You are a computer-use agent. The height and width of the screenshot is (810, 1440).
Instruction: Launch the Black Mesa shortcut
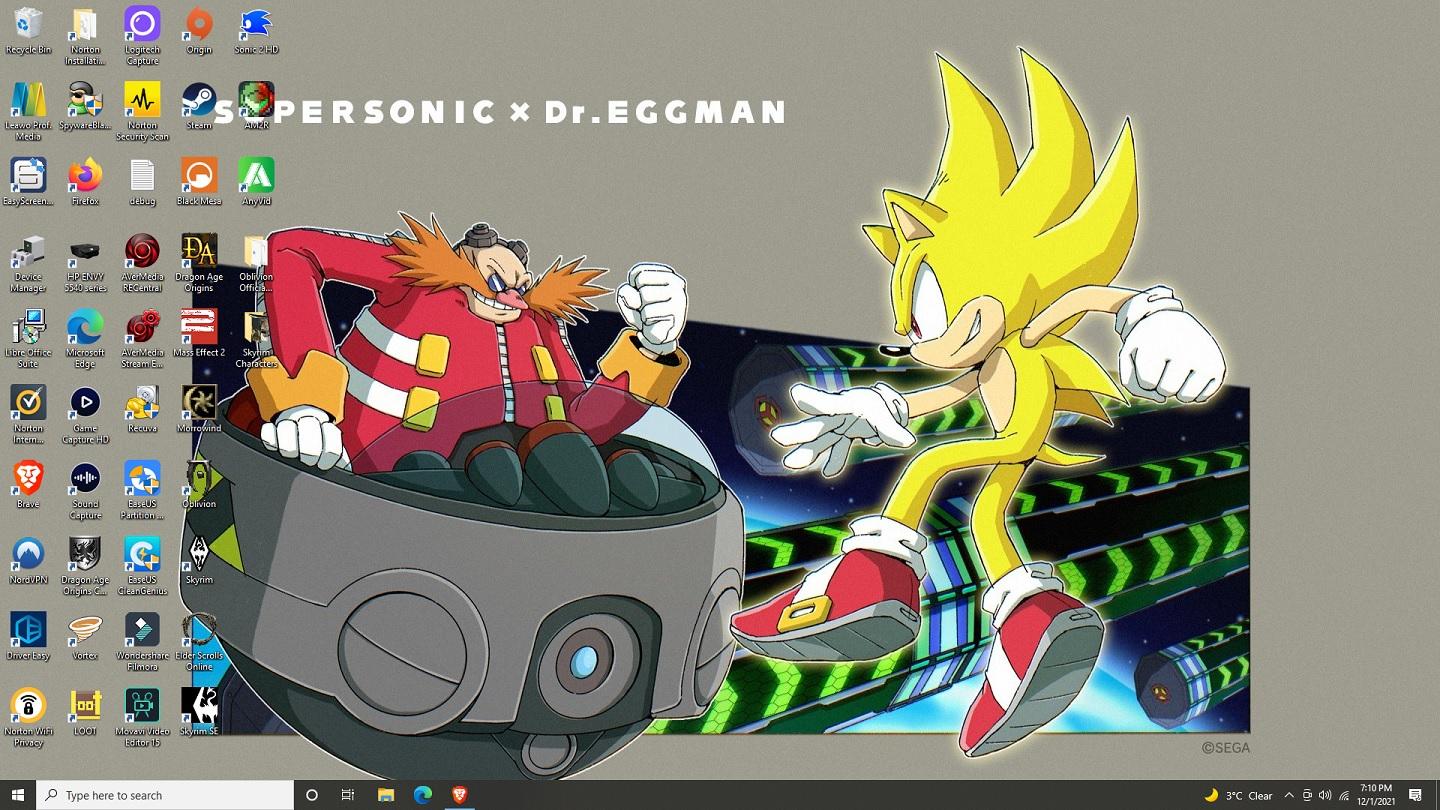pyautogui.click(x=199, y=182)
